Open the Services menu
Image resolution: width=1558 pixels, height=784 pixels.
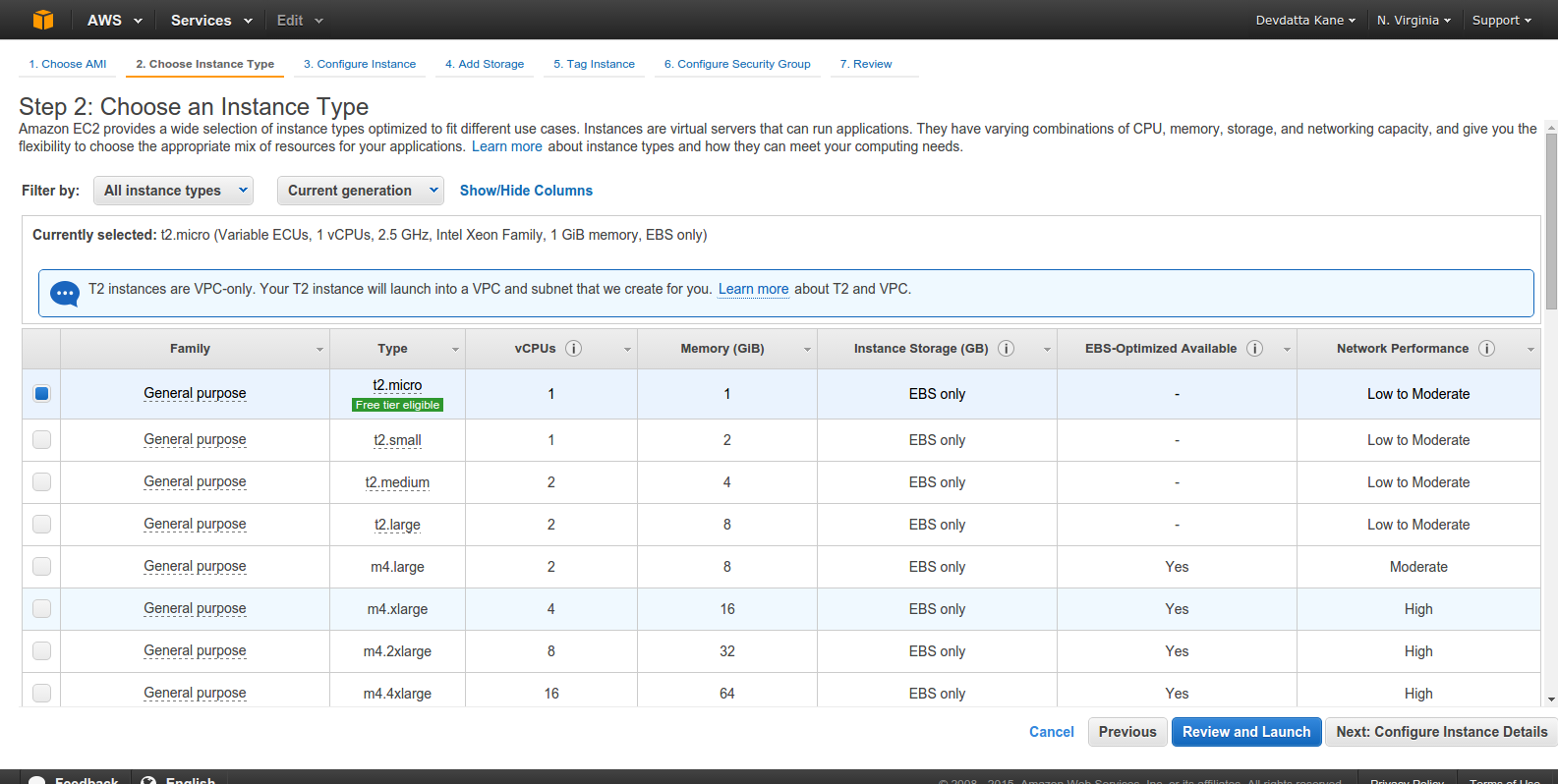tap(211, 20)
